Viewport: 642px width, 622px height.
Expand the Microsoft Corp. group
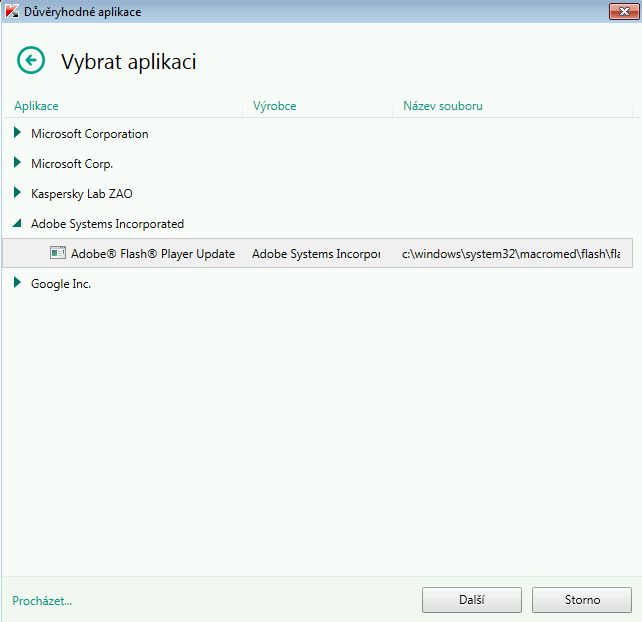(x=17, y=162)
